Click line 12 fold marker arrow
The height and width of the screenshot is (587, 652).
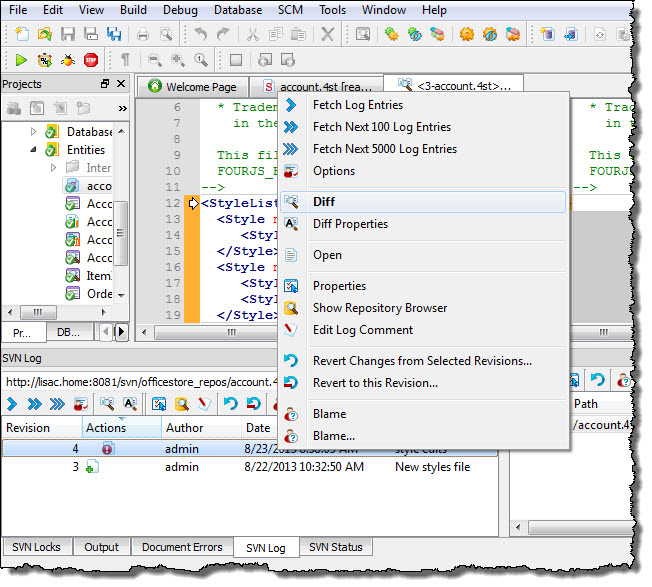tap(193, 203)
